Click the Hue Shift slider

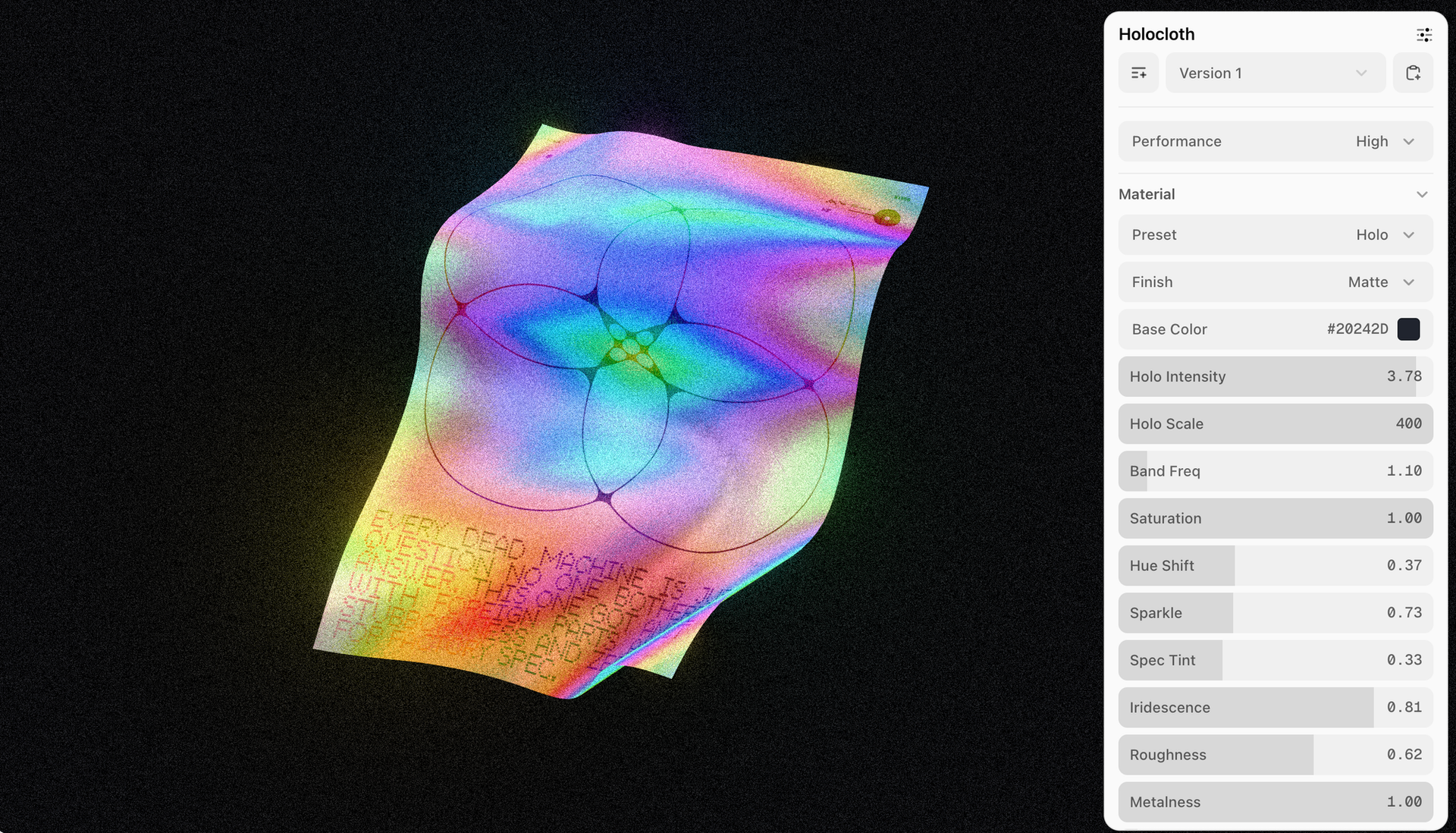(x=1276, y=565)
